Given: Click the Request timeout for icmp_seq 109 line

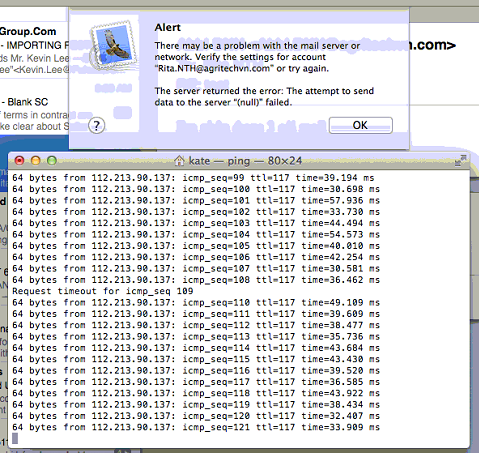Looking at the screenshot, I should [x=103, y=291].
